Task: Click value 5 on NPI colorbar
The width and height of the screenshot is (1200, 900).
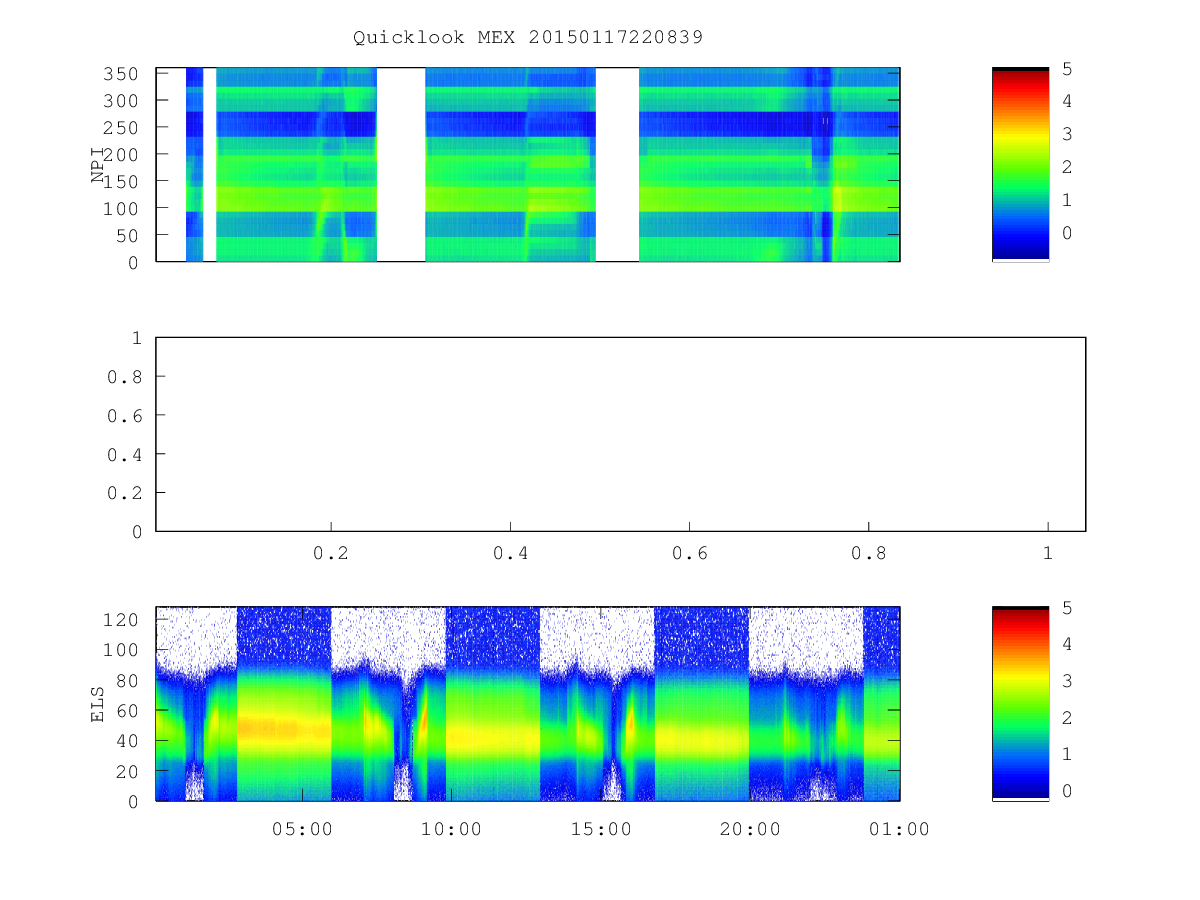Action: [x=1067, y=68]
